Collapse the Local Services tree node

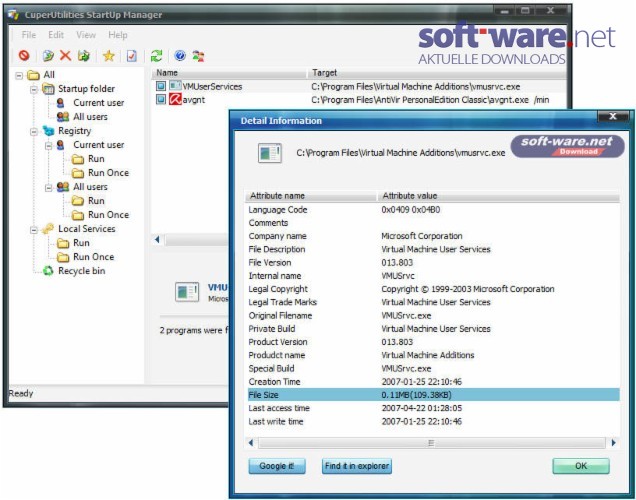tap(34, 230)
